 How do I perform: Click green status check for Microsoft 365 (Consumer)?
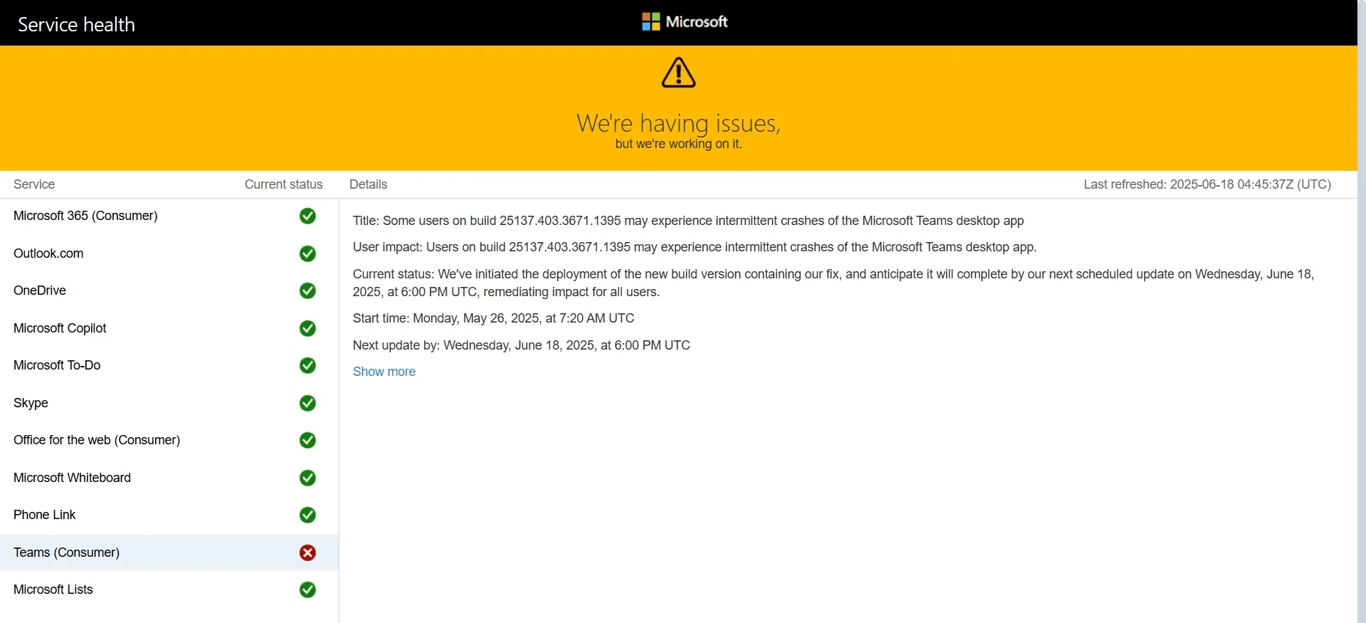click(x=308, y=216)
